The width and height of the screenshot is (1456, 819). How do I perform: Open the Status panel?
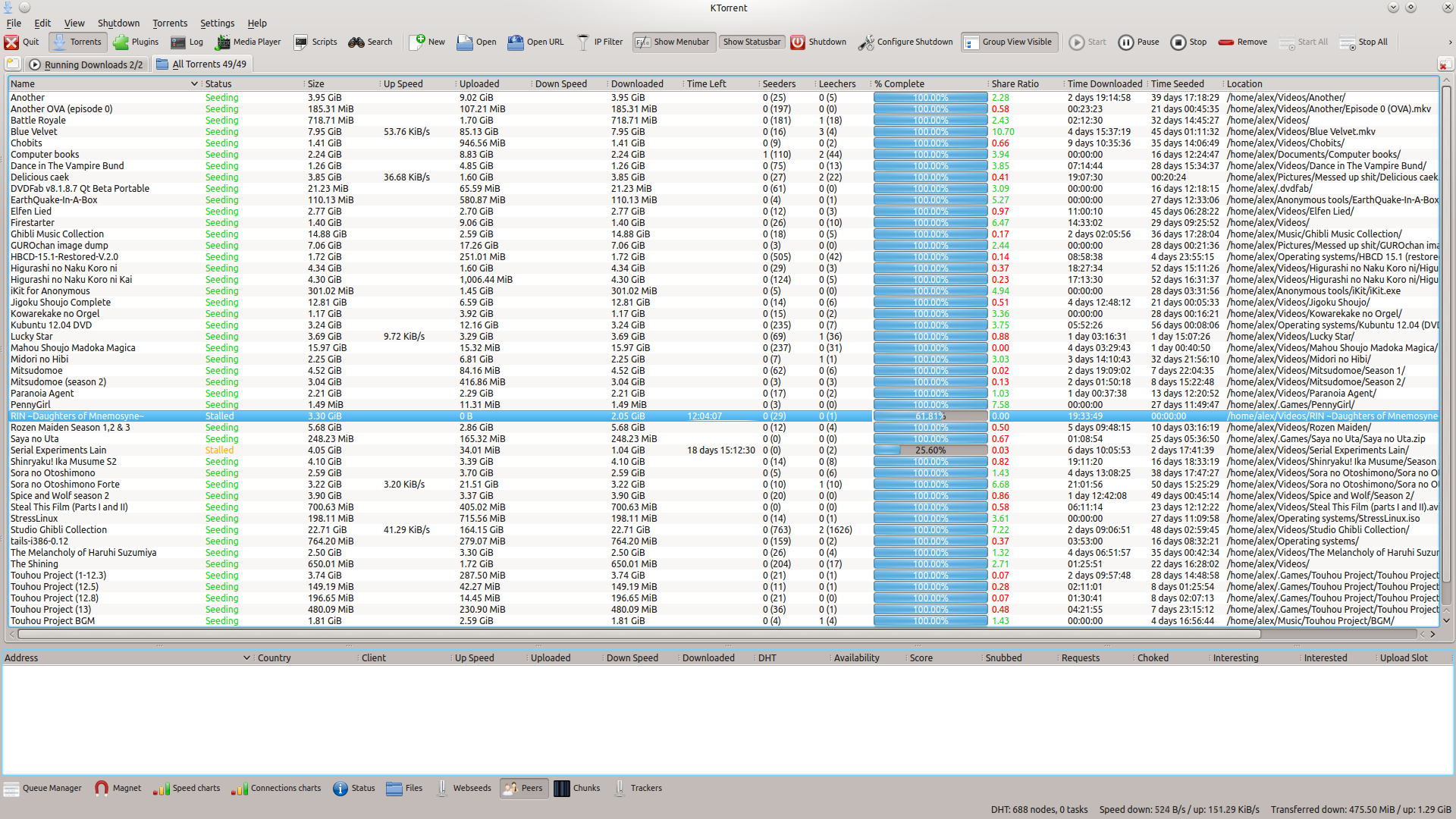click(x=354, y=789)
